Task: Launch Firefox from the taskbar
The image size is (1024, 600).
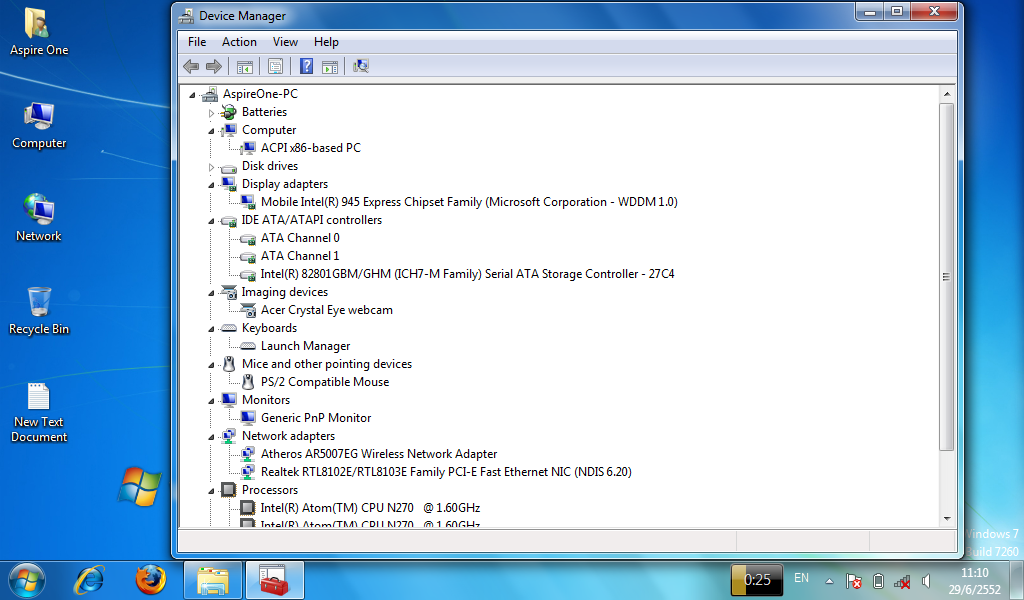Action: (150, 580)
